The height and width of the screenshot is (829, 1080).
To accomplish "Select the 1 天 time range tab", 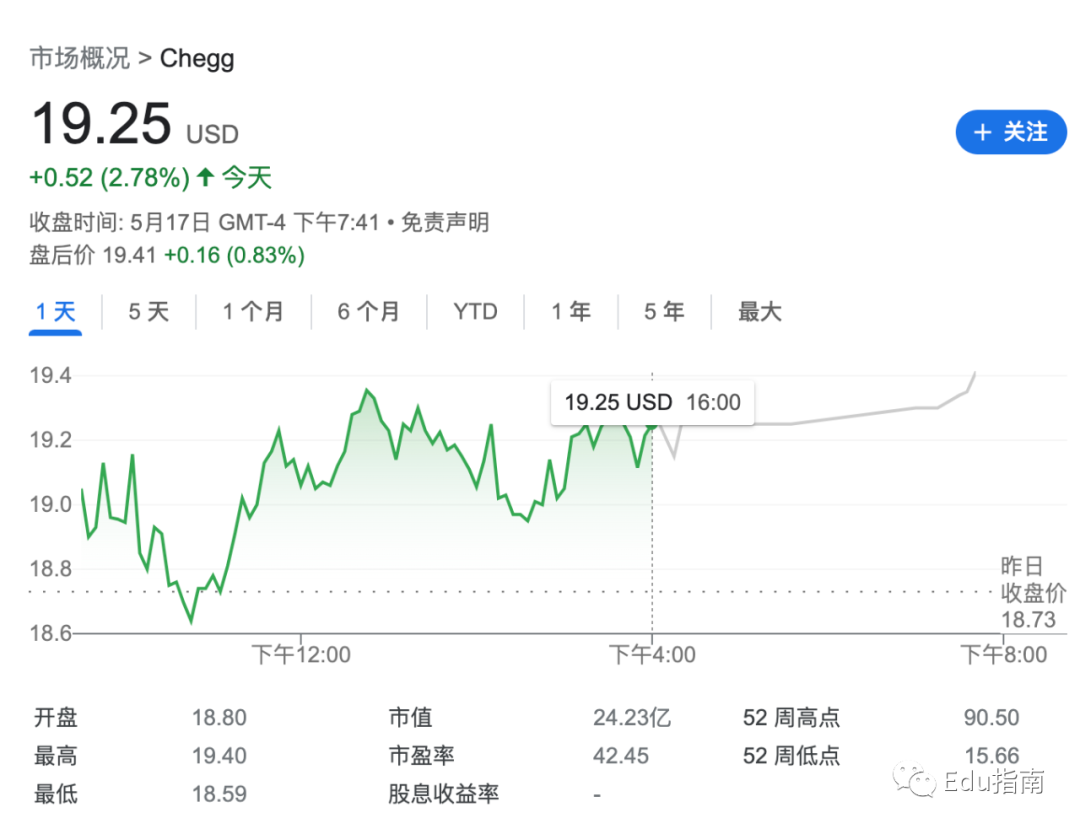I will (55, 312).
